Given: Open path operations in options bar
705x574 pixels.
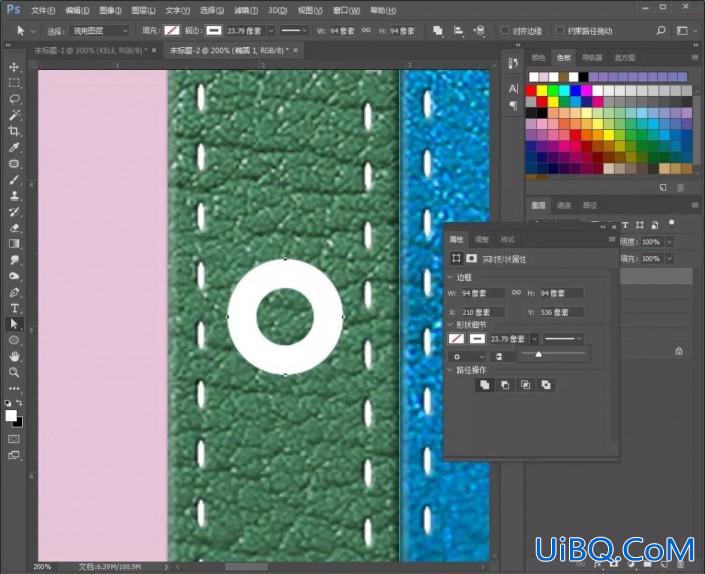Looking at the screenshot, I should tap(437, 31).
